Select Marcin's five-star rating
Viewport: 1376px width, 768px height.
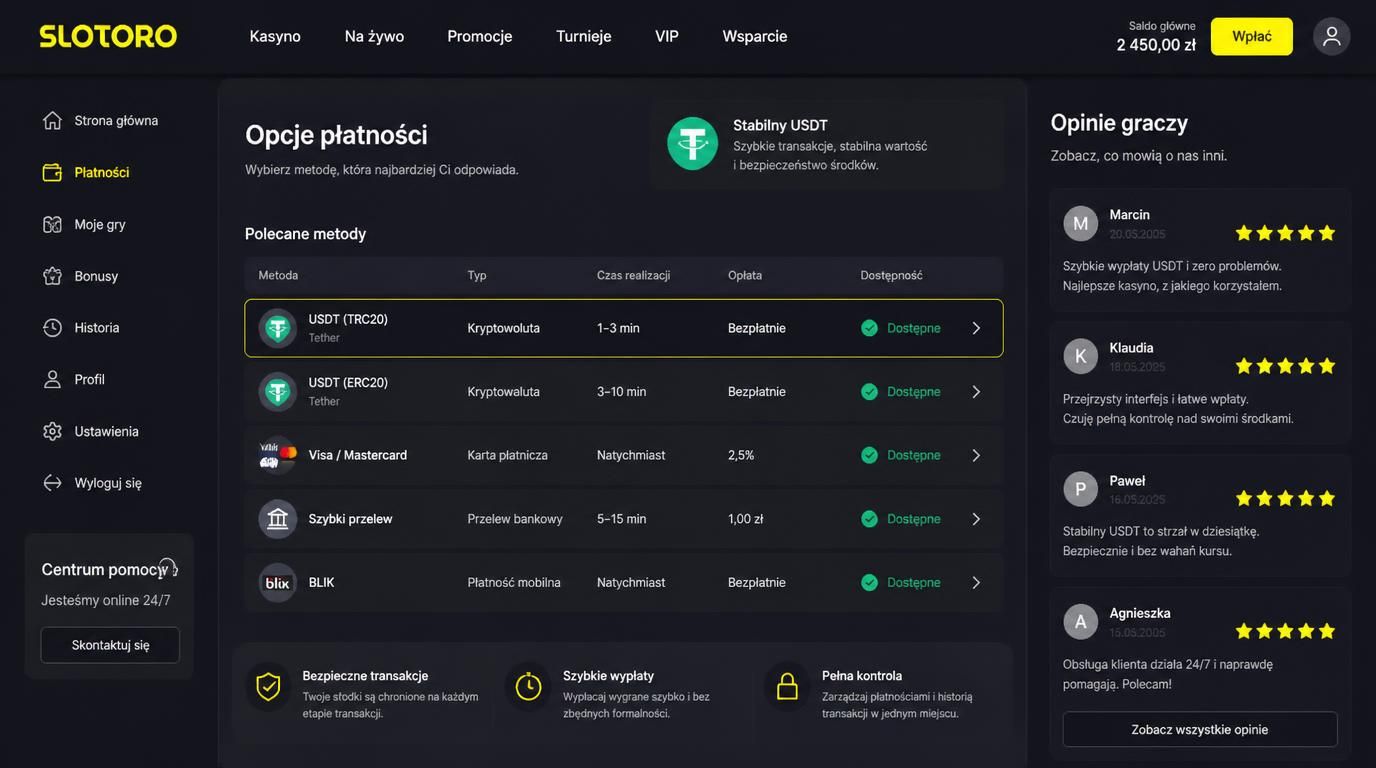pyautogui.click(x=1285, y=233)
